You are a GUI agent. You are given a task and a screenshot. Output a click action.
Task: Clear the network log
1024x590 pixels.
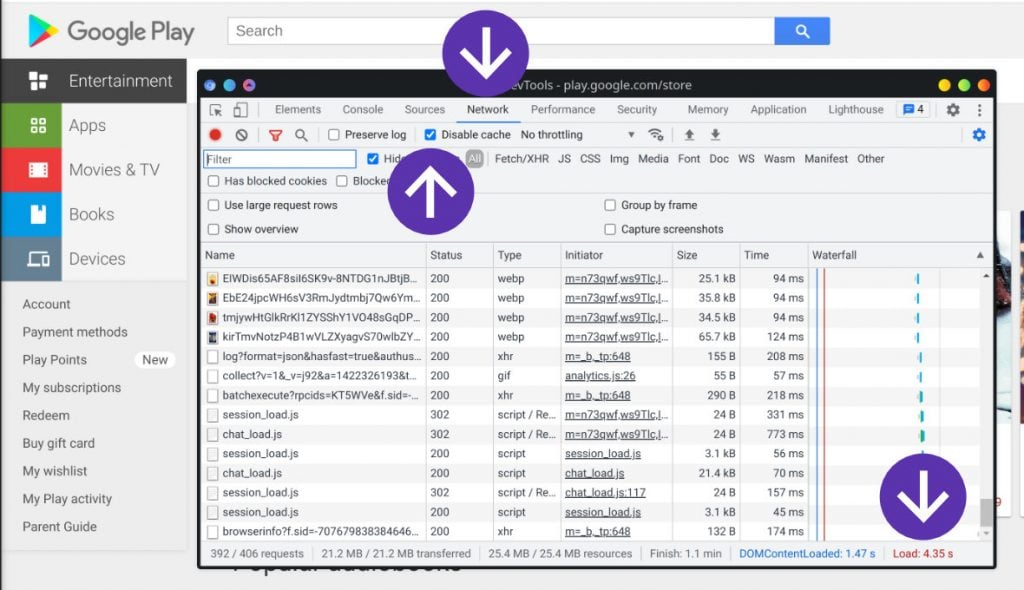pos(240,134)
